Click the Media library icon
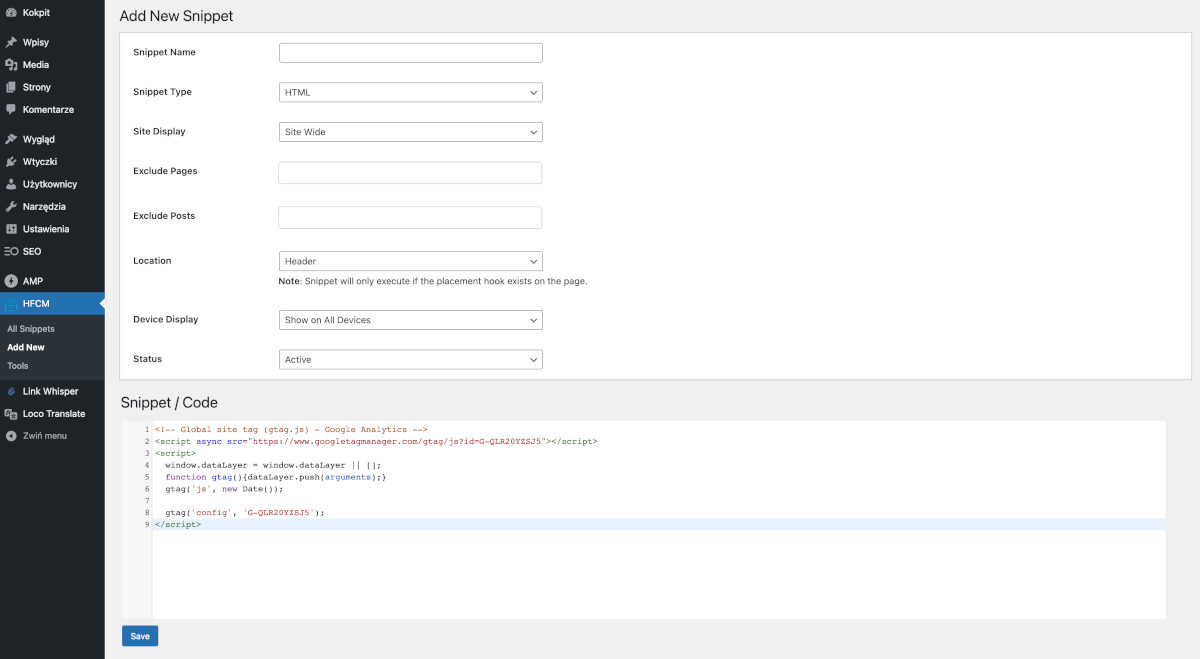1200x659 pixels. pos(11,65)
